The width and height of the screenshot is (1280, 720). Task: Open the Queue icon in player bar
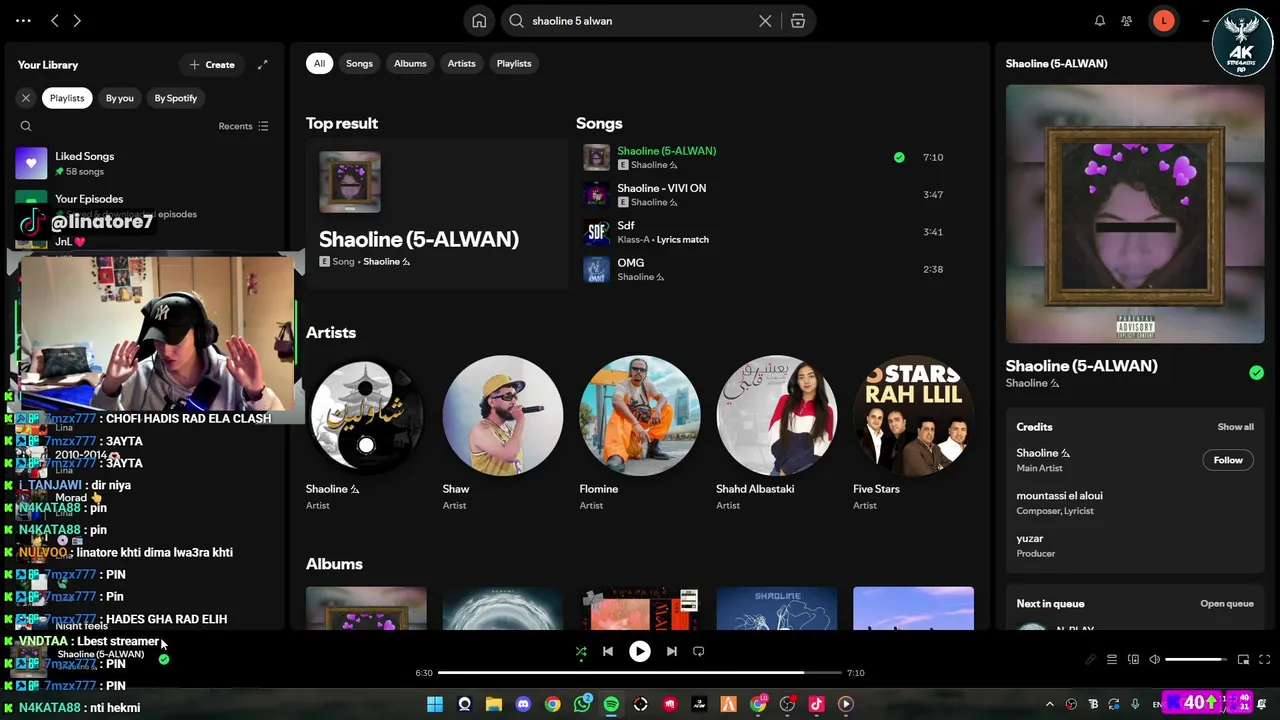[1112, 660]
